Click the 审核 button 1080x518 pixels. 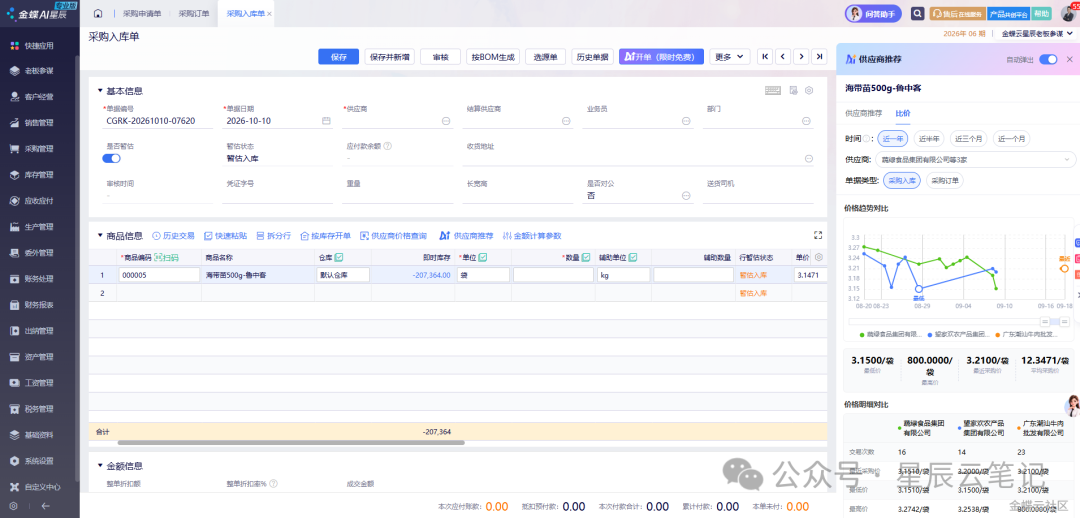(440, 56)
